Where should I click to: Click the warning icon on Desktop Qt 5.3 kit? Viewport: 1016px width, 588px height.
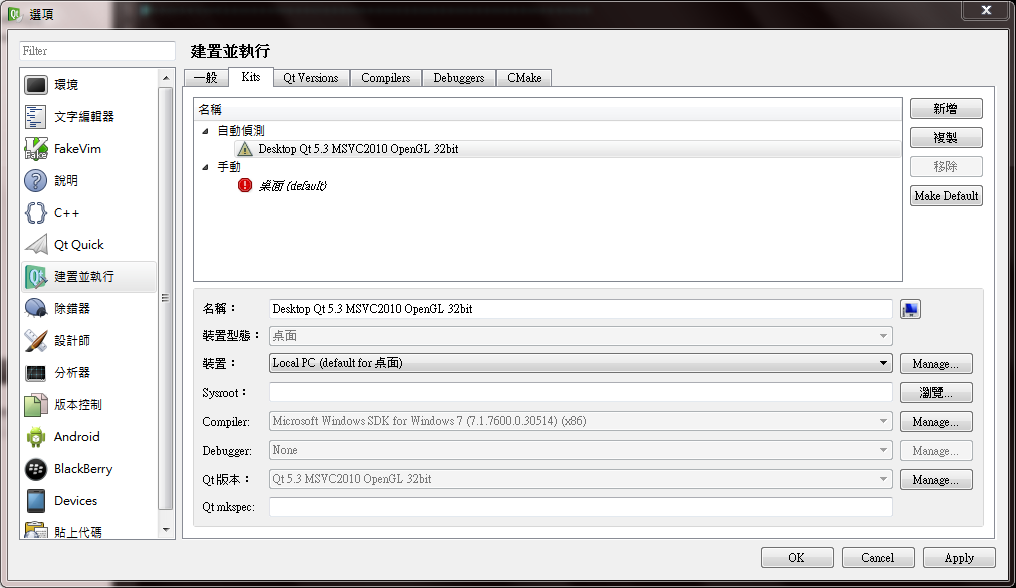(244, 149)
